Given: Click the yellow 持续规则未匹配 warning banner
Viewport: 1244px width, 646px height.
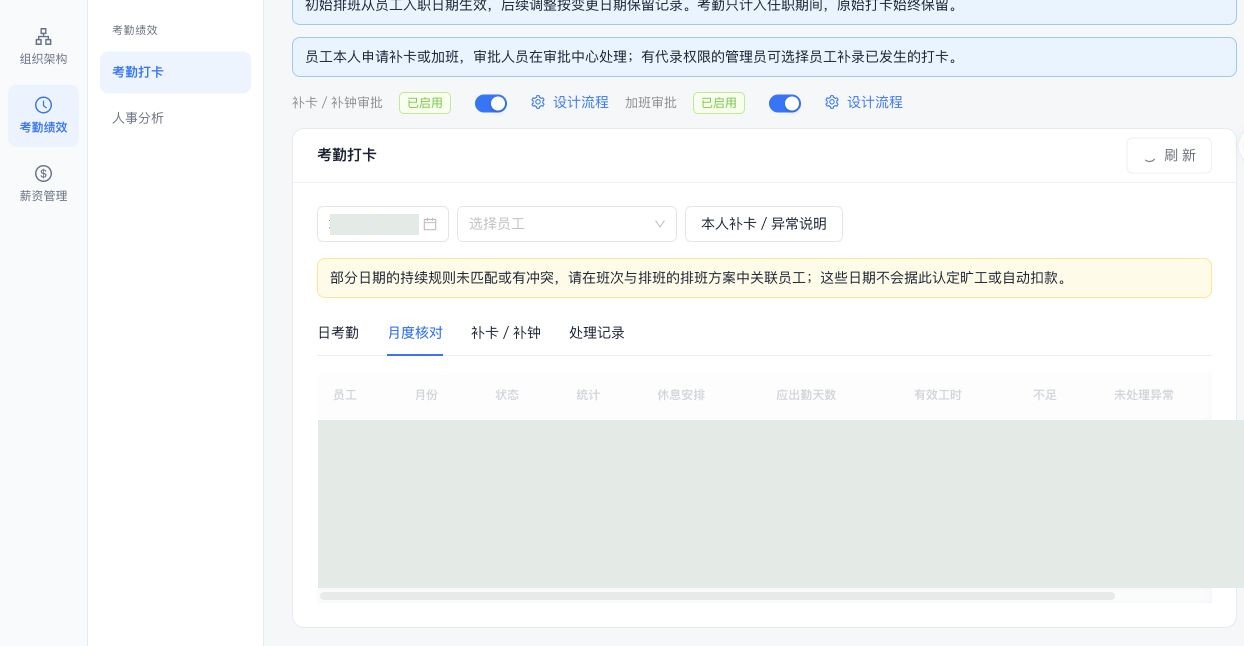Looking at the screenshot, I should pos(764,278).
